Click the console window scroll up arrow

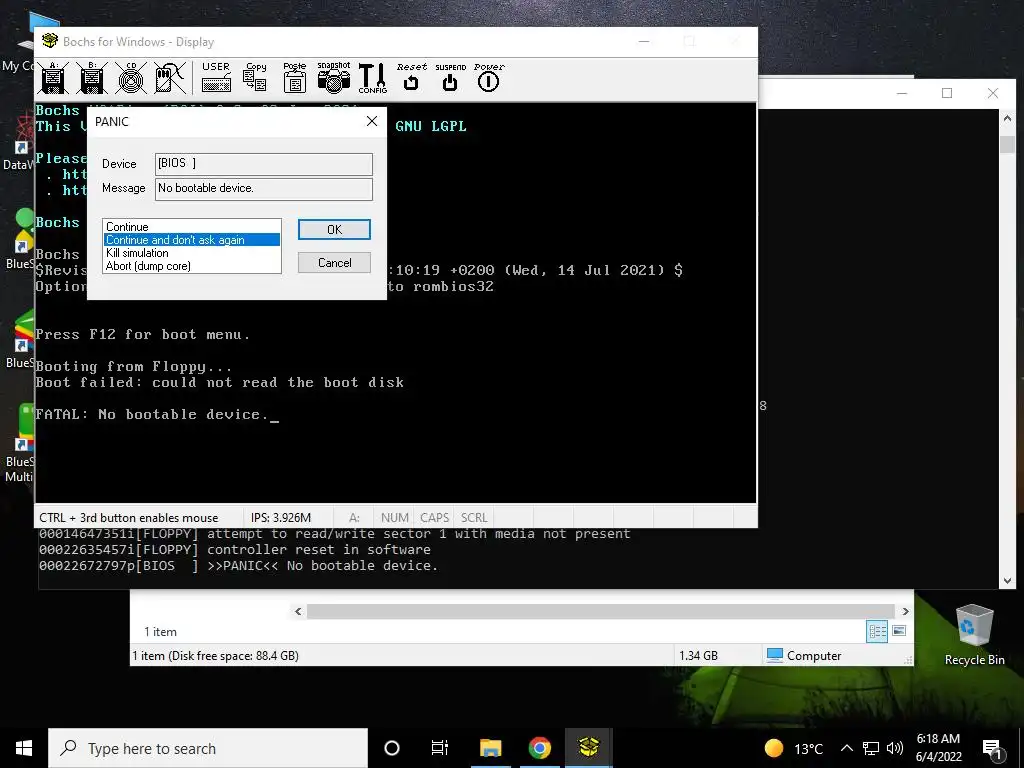point(1007,119)
